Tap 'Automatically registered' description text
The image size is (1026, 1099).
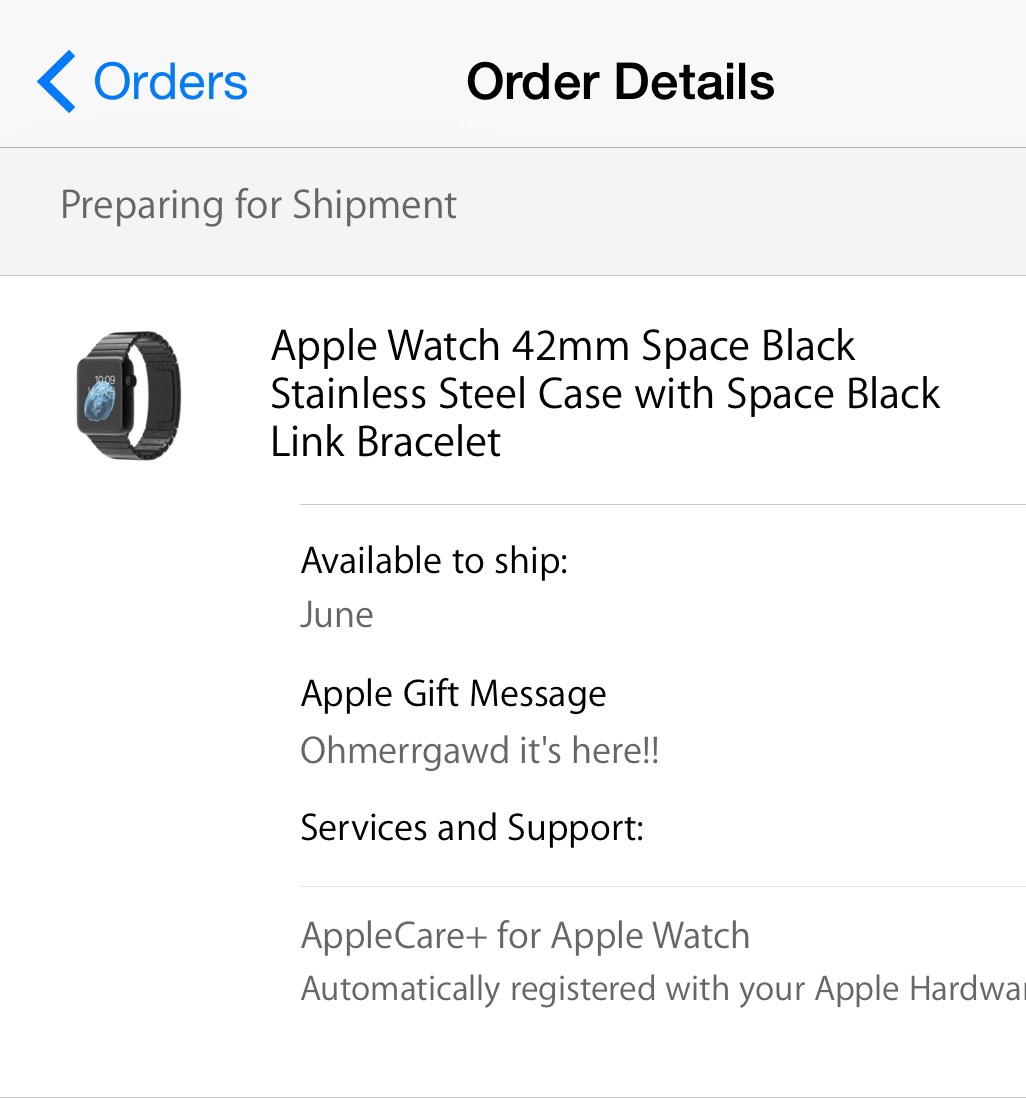660,989
